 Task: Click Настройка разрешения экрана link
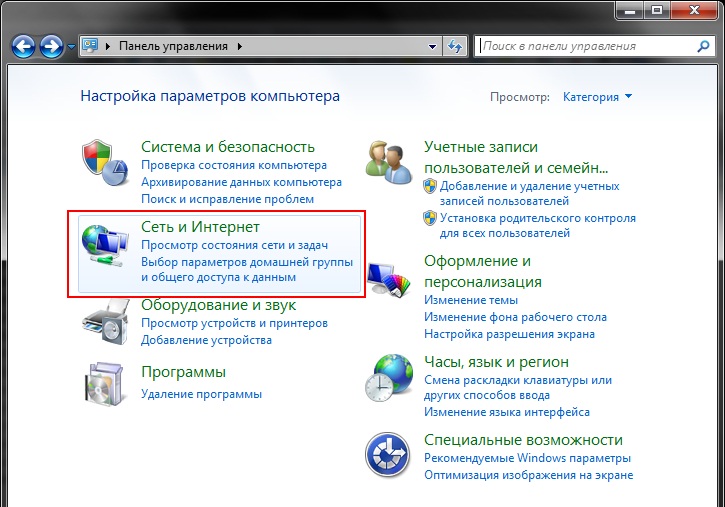[509, 334]
